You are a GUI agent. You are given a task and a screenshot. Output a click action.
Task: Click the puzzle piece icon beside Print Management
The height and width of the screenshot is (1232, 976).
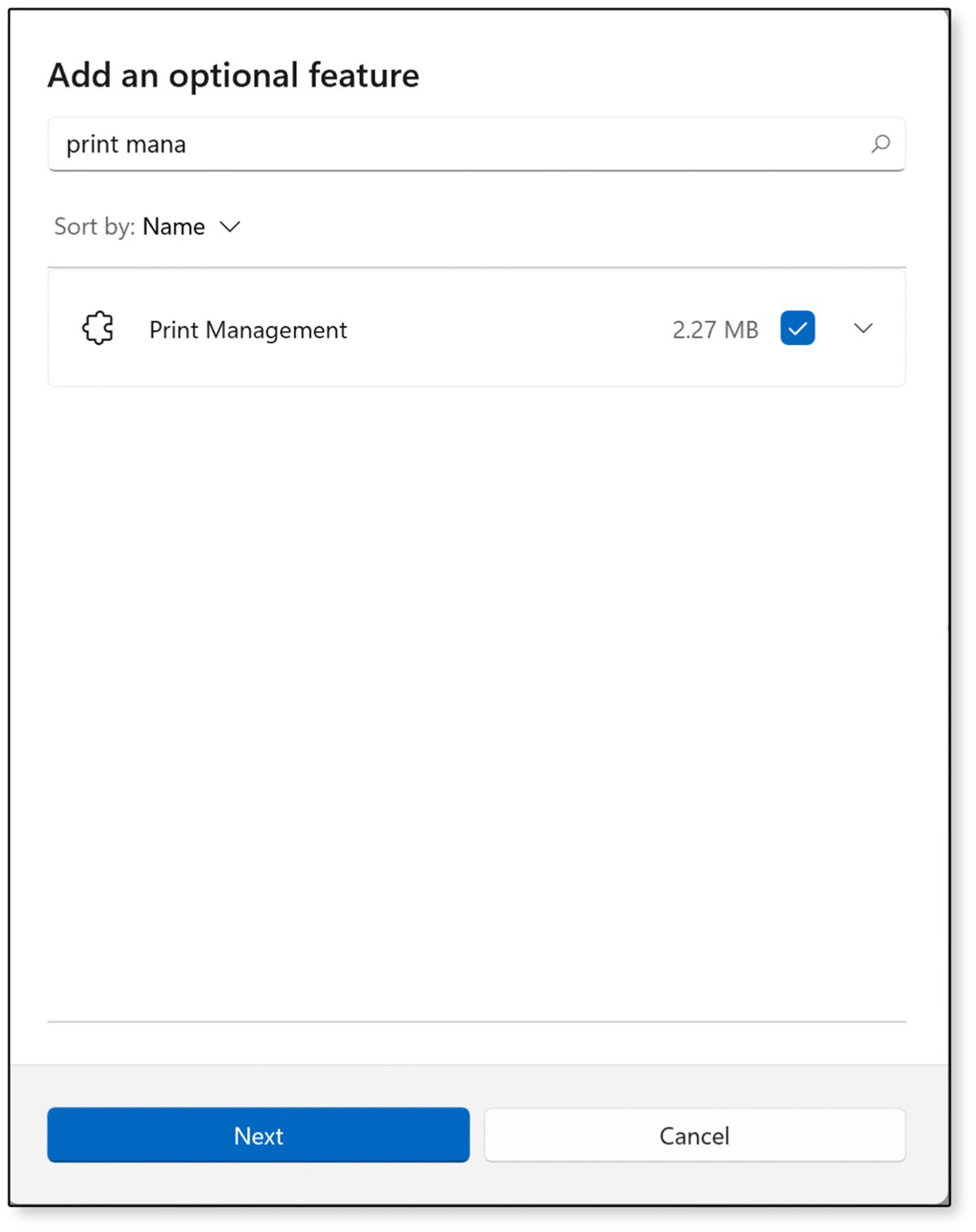[97, 329]
